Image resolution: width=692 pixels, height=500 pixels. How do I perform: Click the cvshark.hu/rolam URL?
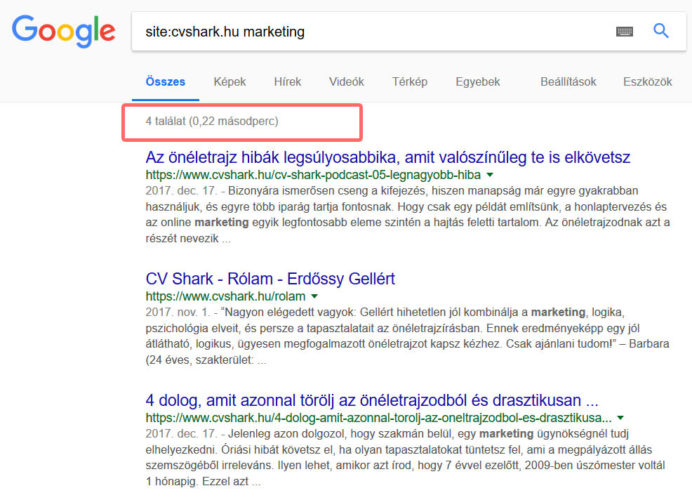point(226,296)
